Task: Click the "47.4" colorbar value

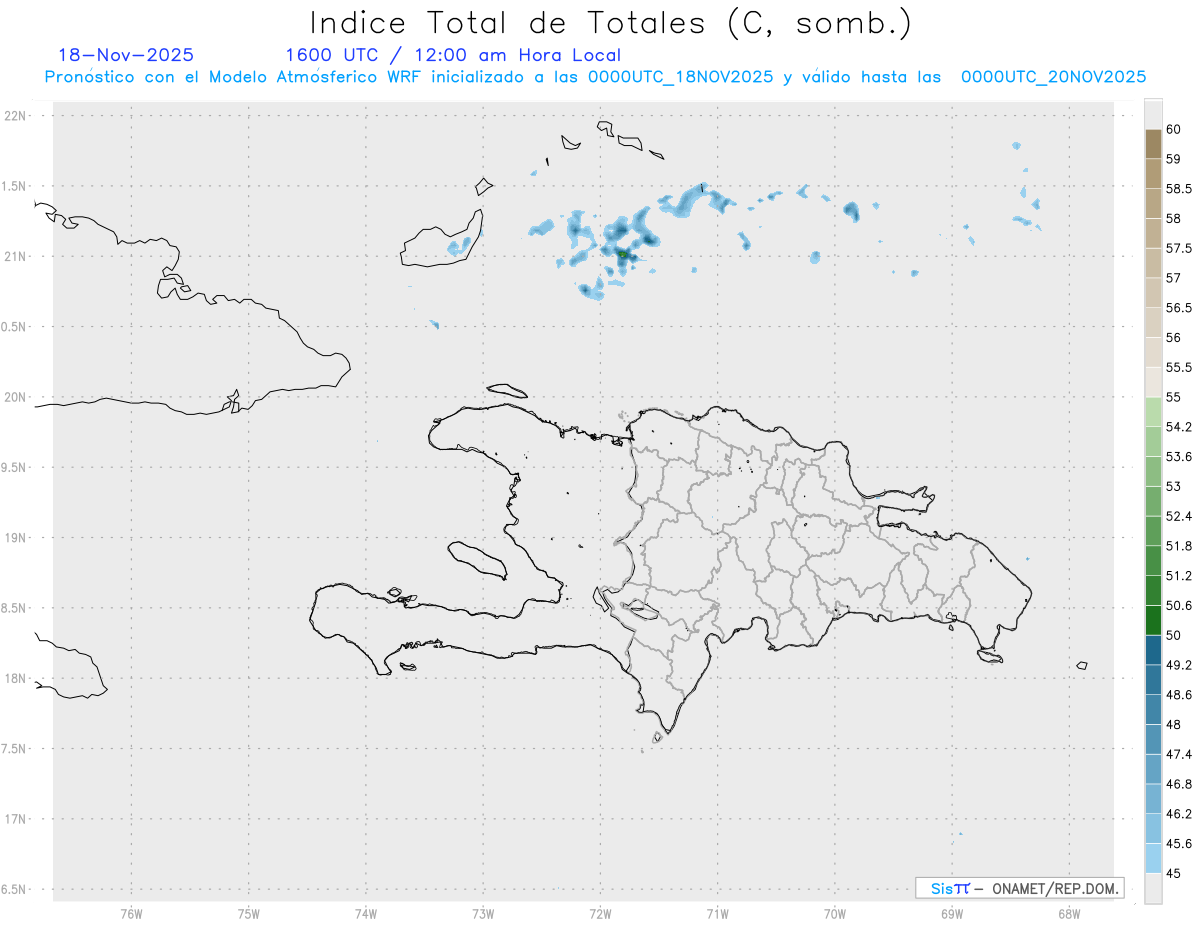Action: [x=1178, y=754]
